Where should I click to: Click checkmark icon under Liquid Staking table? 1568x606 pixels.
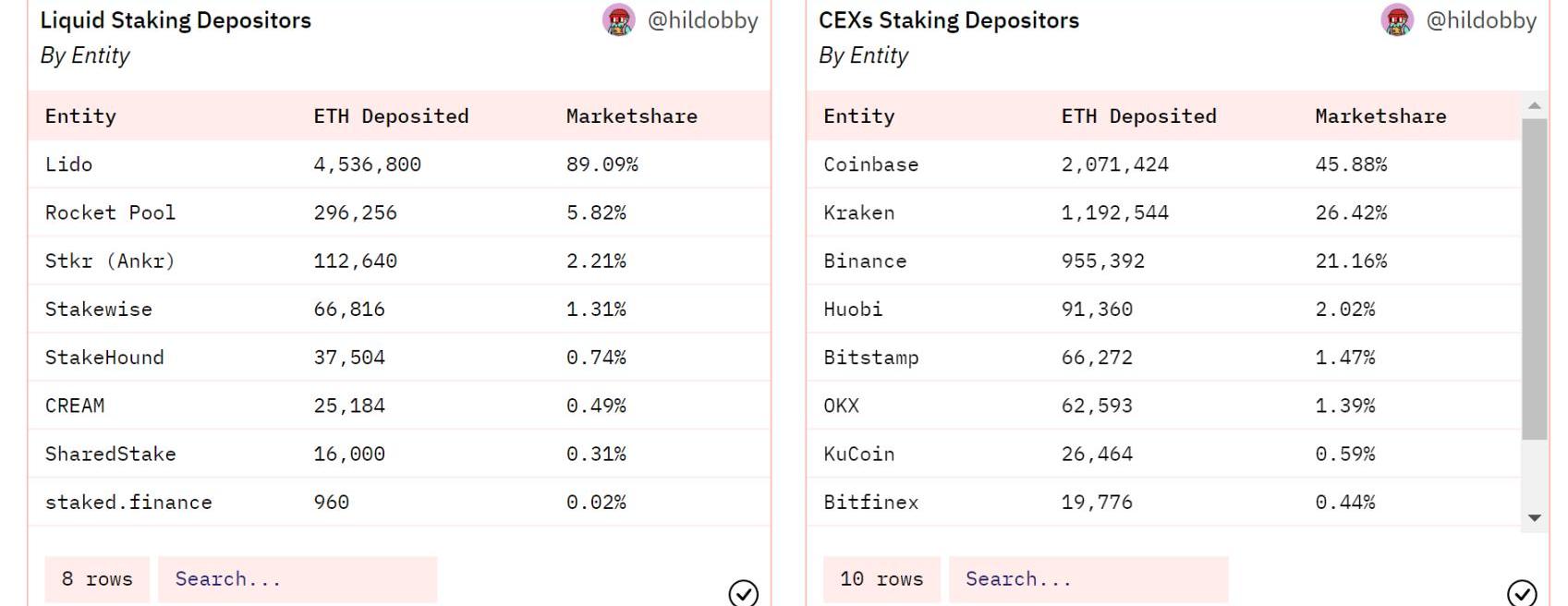click(744, 592)
